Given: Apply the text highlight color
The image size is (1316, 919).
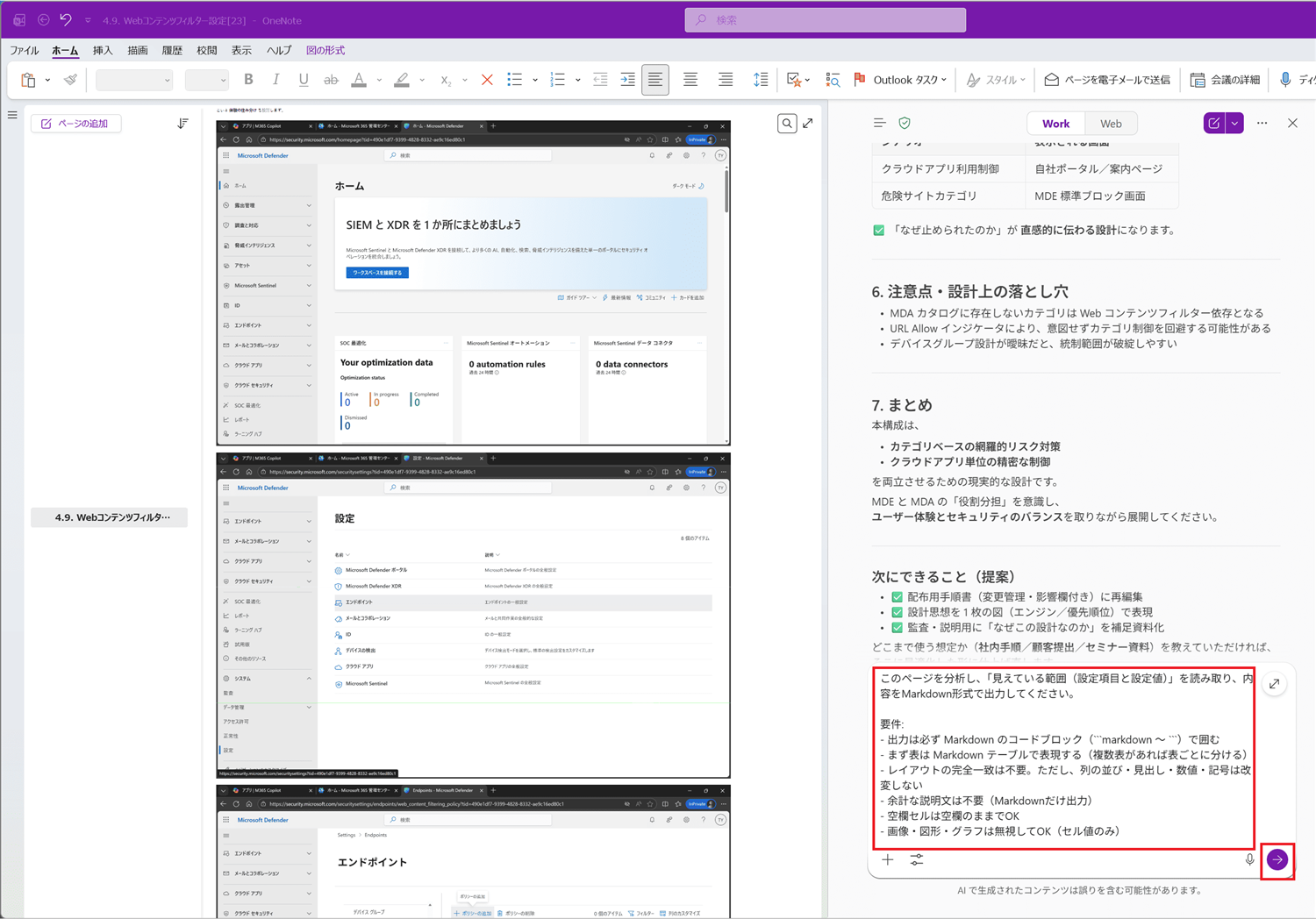Looking at the screenshot, I should pos(402,80).
